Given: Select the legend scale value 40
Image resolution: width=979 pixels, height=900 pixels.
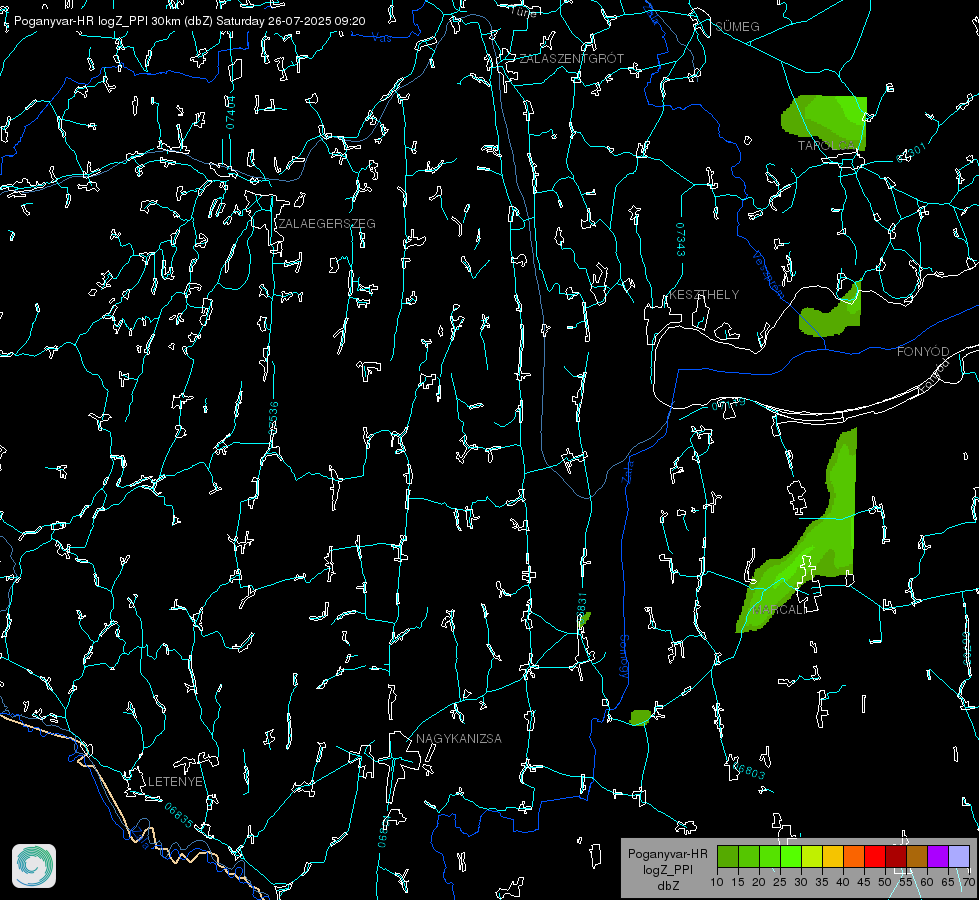Looking at the screenshot, I should pos(843,882).
